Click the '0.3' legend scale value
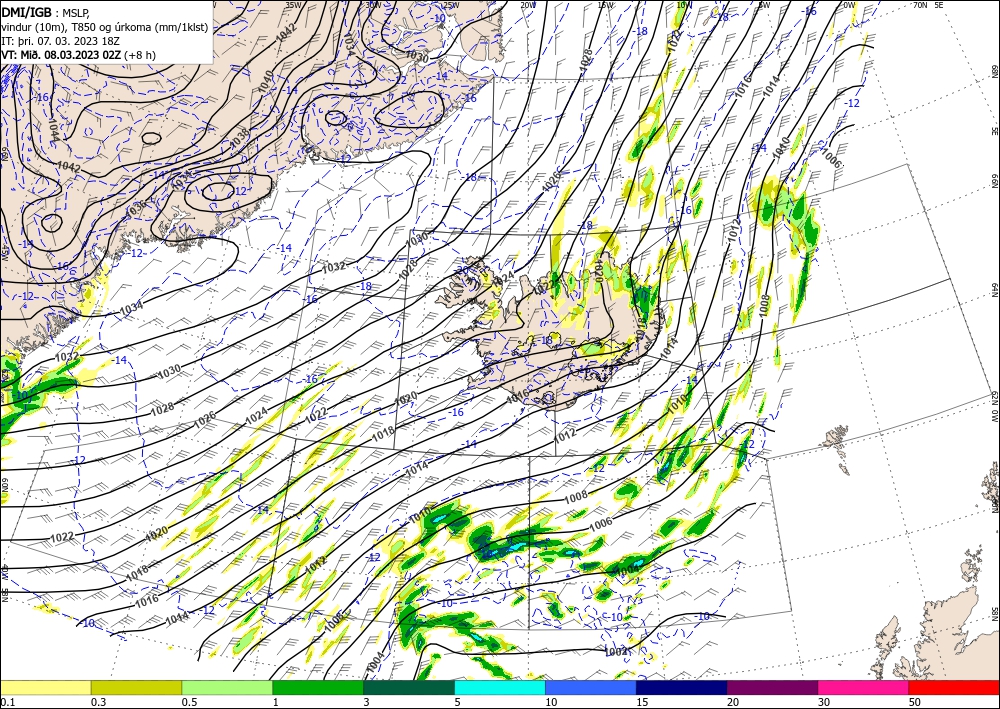1000x709 pixels. click(98, 702)
